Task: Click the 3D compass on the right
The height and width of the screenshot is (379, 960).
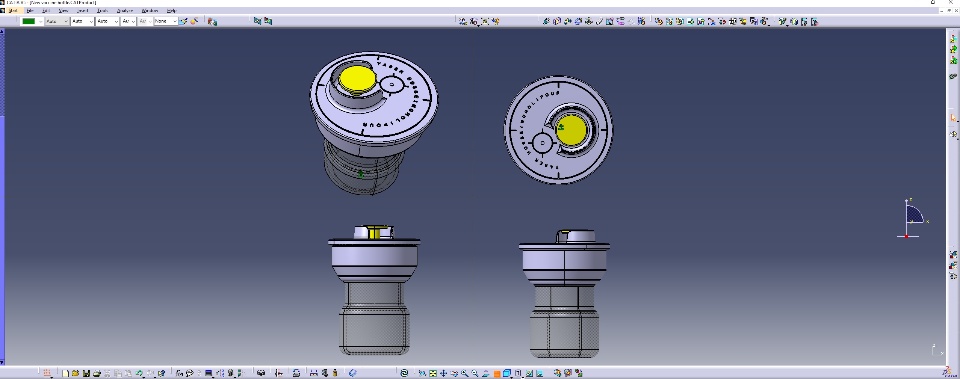Action: pos(913,219)
